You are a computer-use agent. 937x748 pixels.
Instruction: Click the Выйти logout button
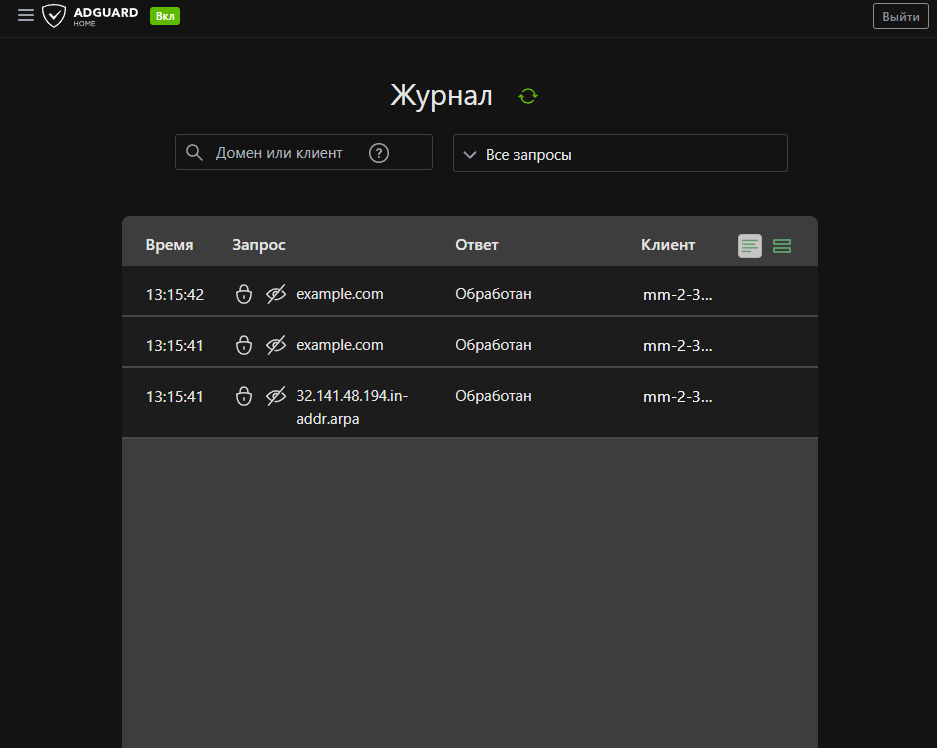pyautogui.click(x=901, y=16)
